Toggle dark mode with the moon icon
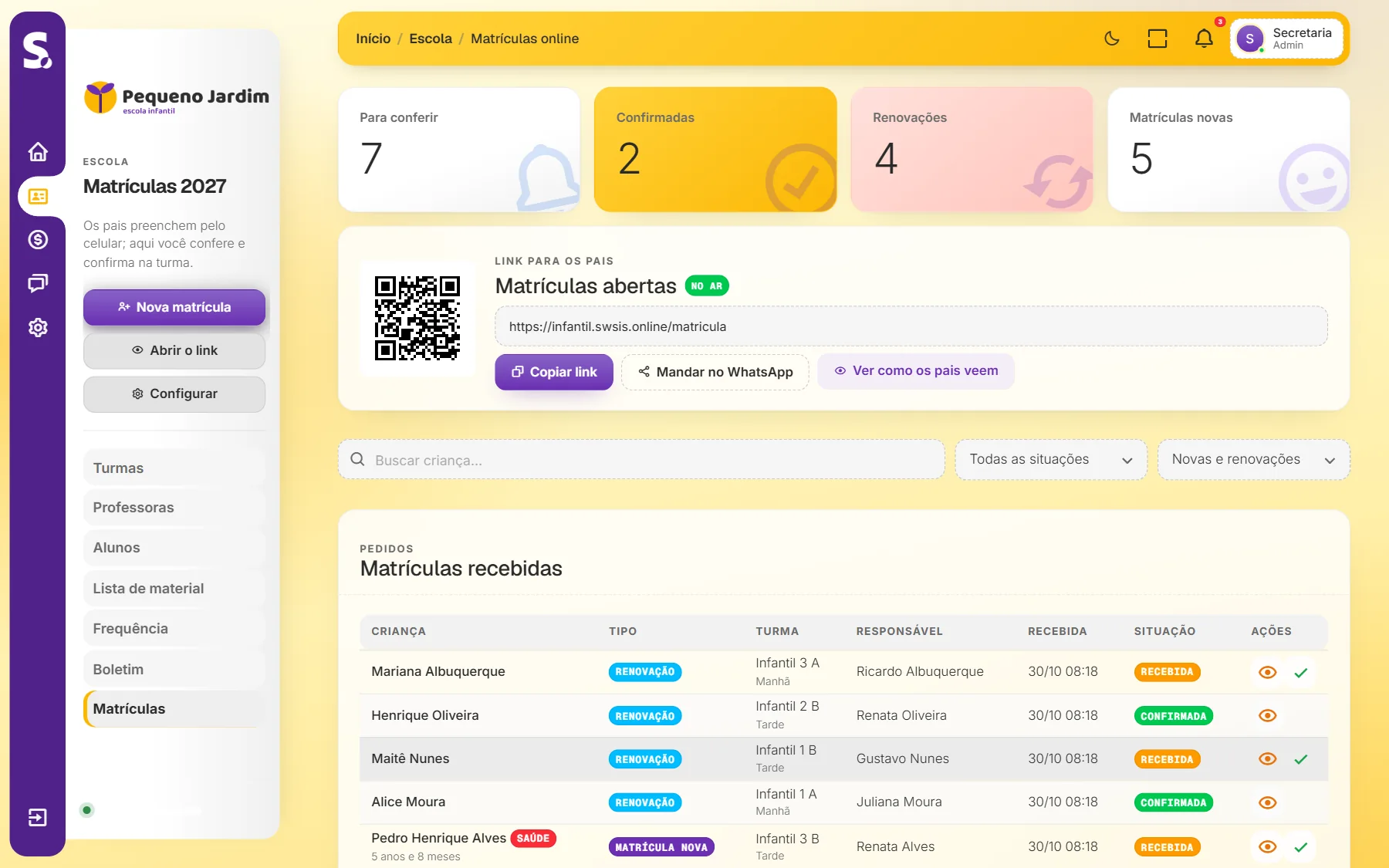 (x=1112, y=39)
